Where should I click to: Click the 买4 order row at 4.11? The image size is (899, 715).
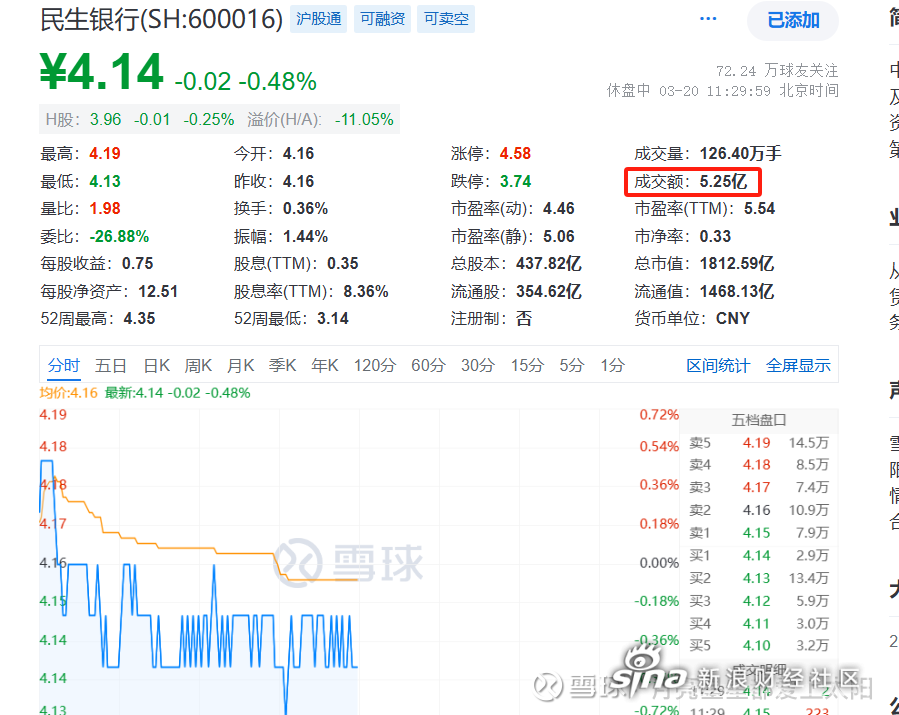click(x=759, y=623)
